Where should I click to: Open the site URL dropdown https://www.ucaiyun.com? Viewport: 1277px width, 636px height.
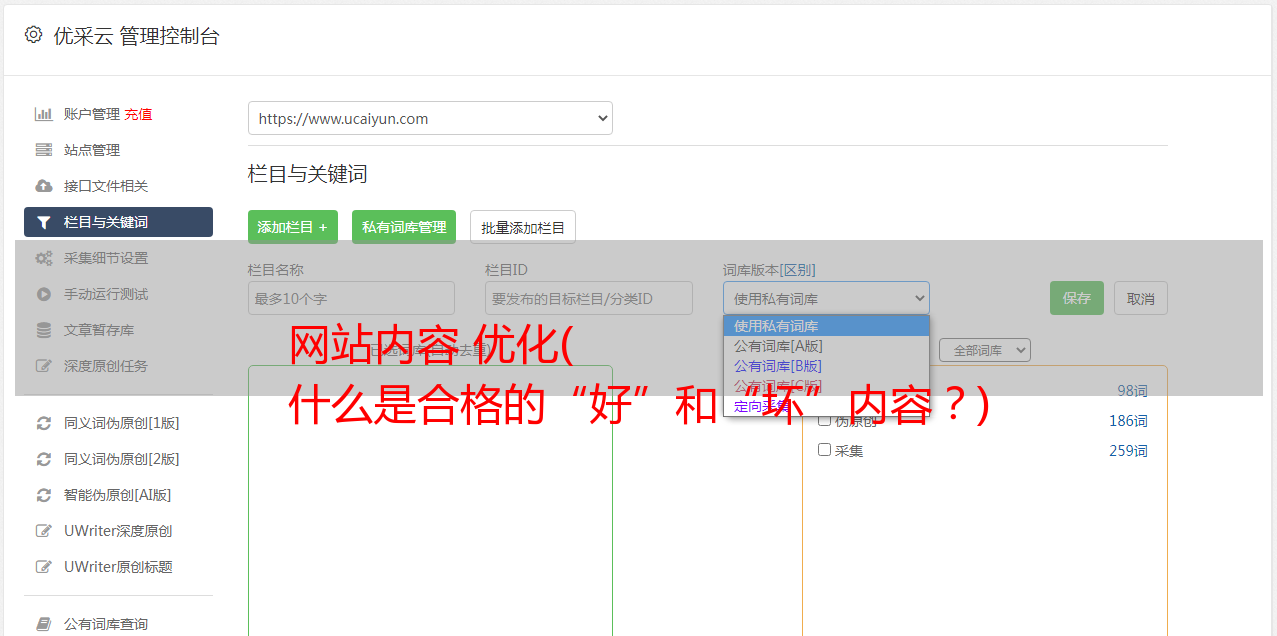(430, 118)
